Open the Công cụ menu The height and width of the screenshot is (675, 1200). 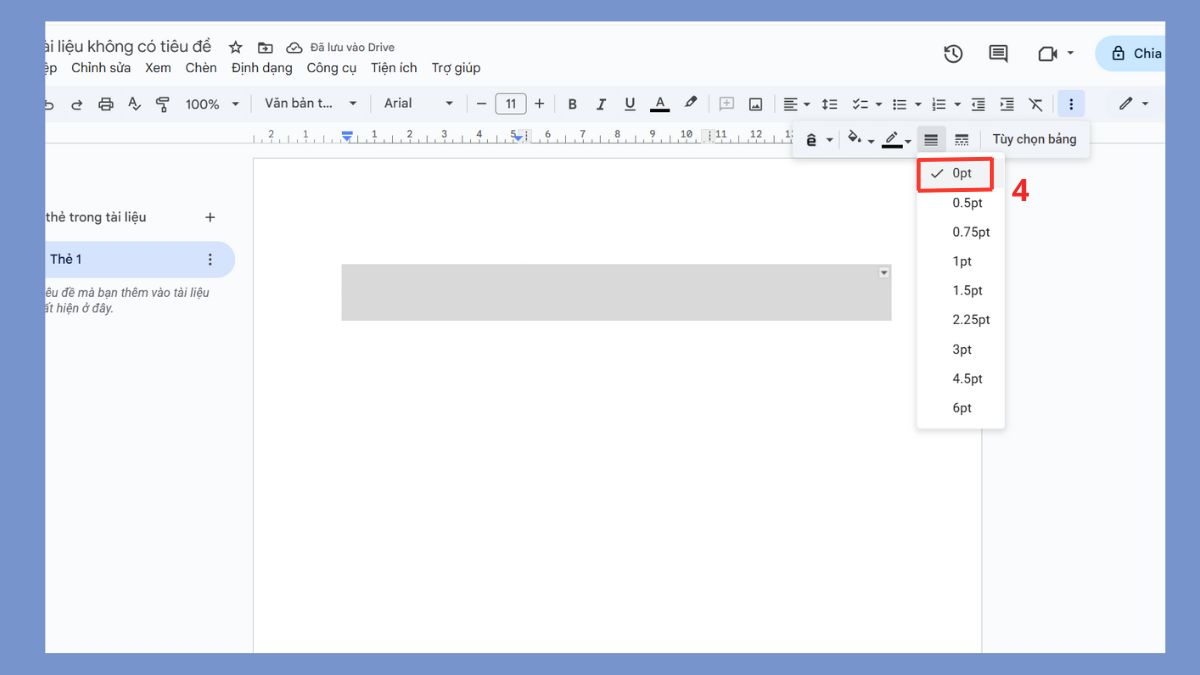coord(332,68)
